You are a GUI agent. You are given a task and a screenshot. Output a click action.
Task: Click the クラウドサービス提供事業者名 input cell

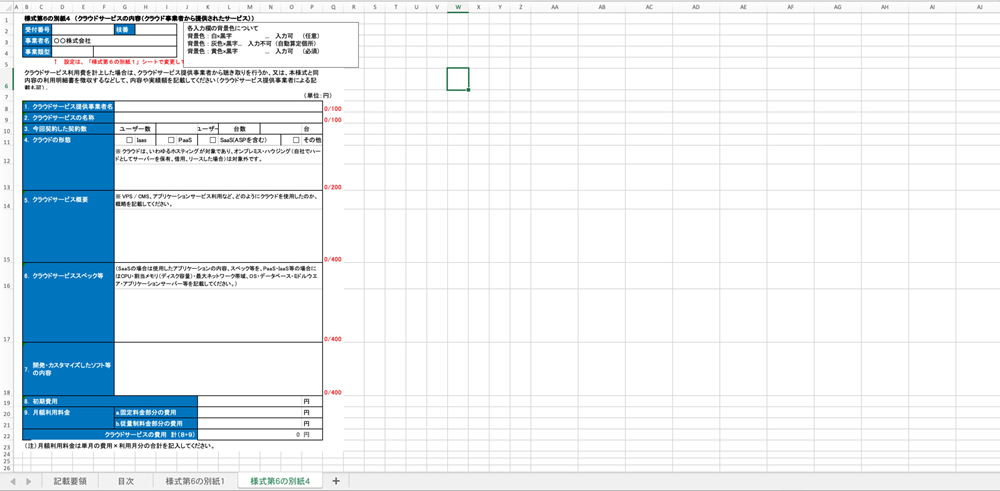point(218,106)
